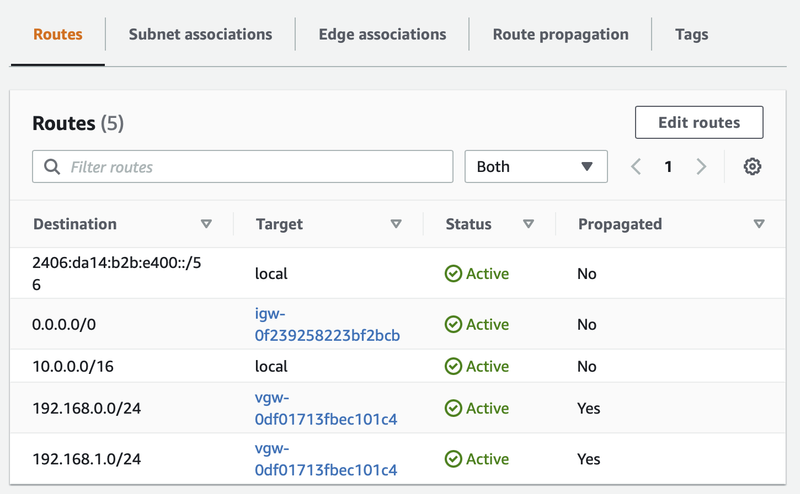
Task: Open internet gateway igw-0f239258223bf2bcb link
Action: 327,324
